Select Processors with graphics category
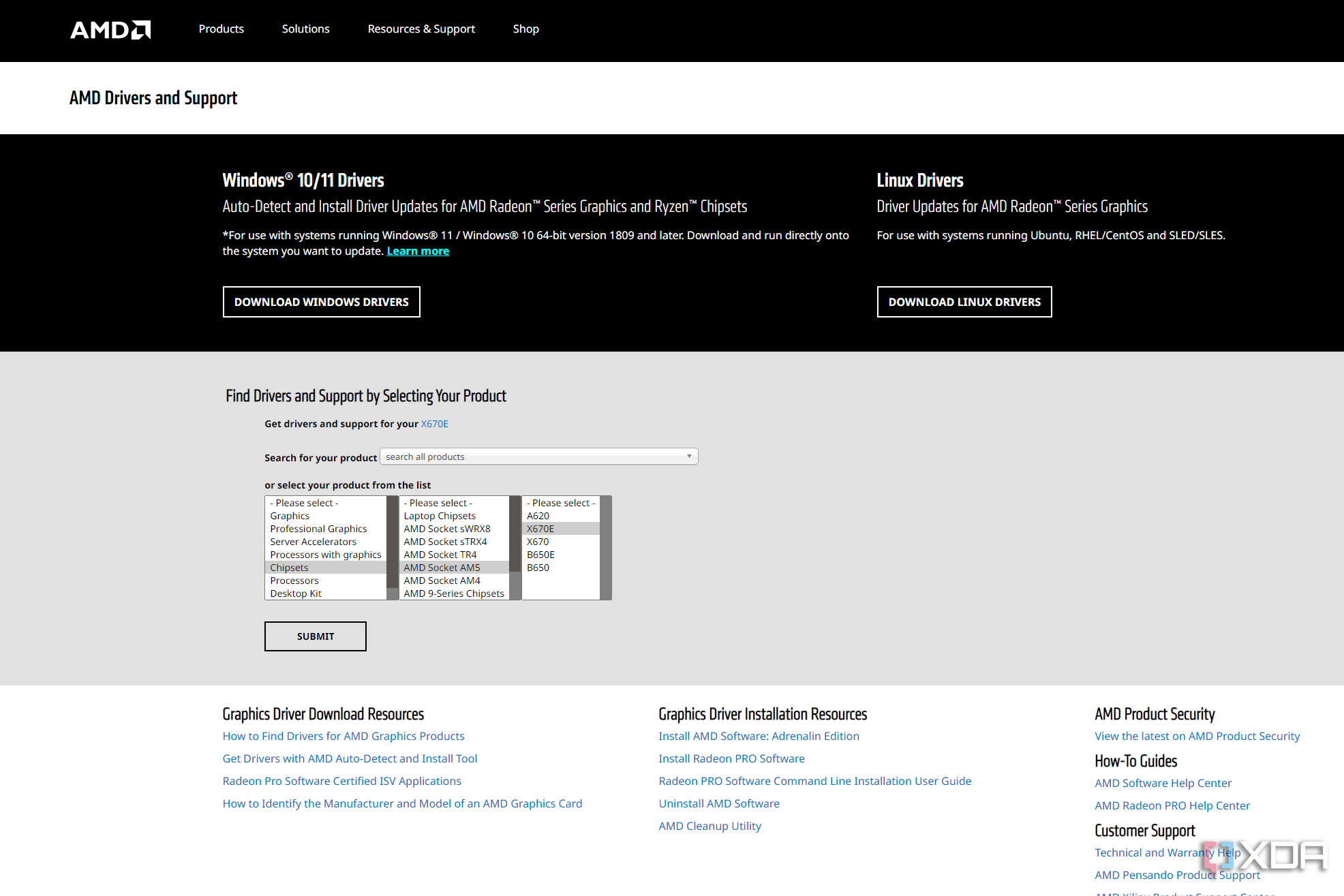 pos(326,555)
